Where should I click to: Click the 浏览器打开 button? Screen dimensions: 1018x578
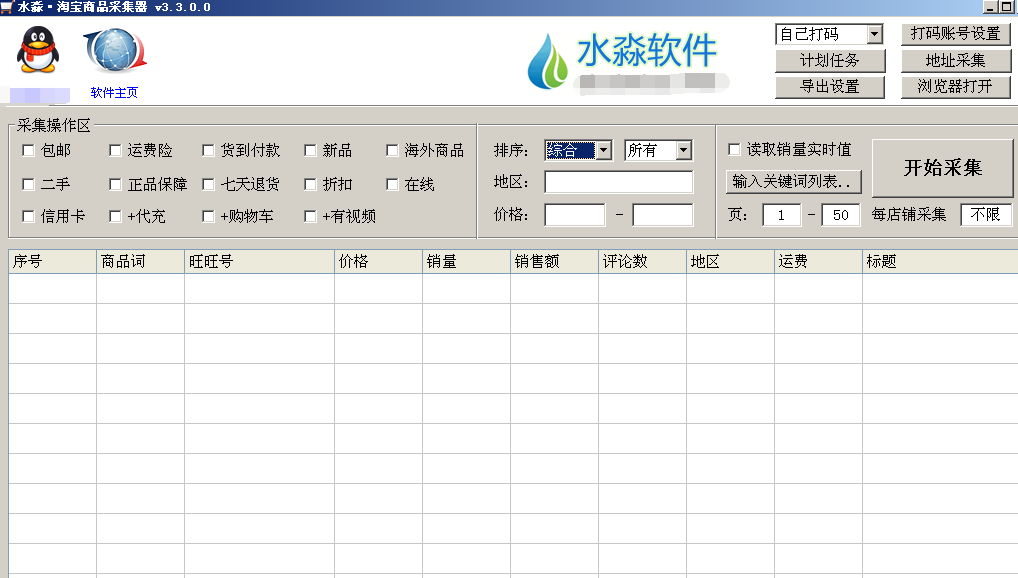coord(956,87)
